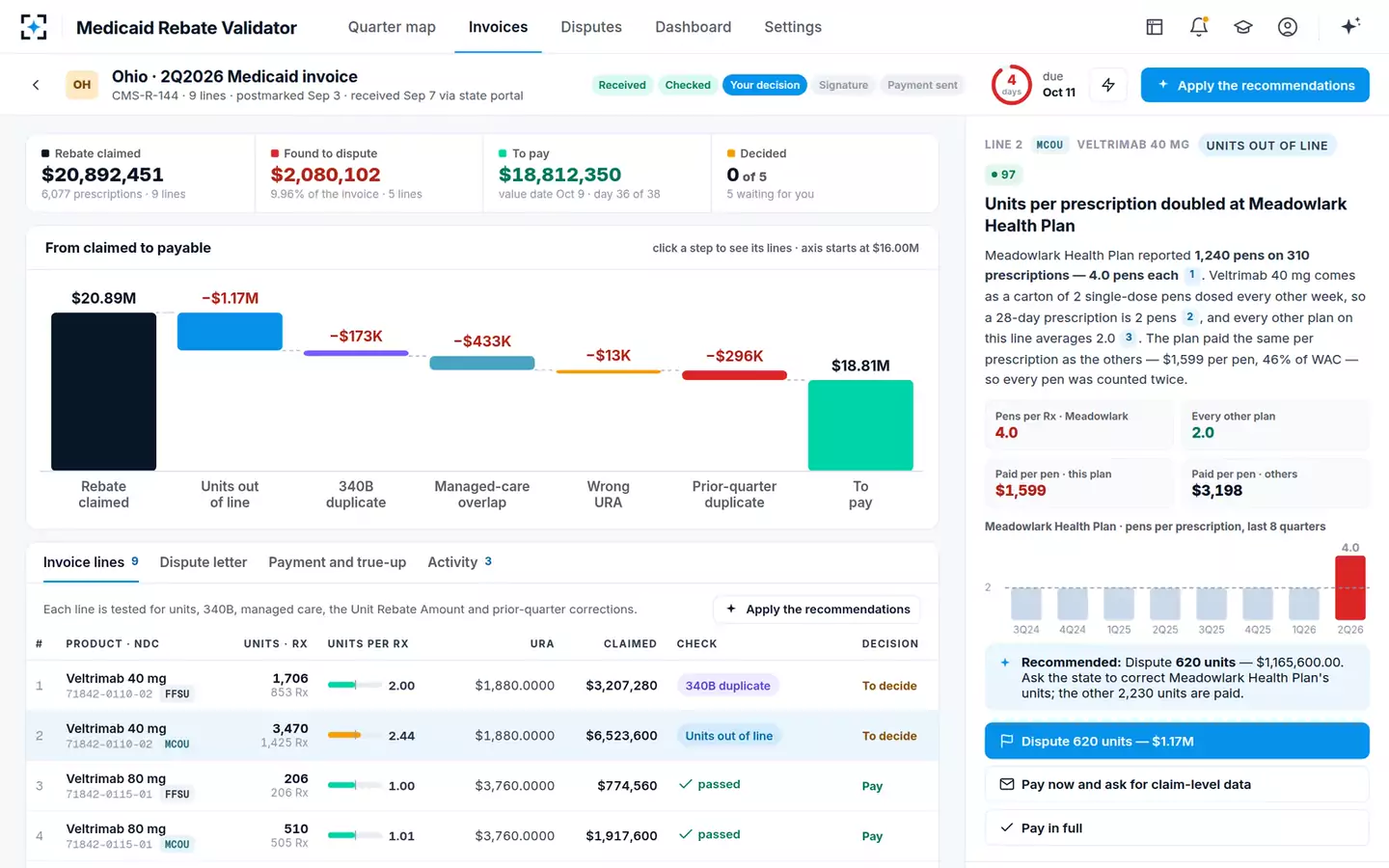Click the Found to dispute summary card
The height and width of the screenshot is (868, 1389).
click(x=368, y=174)
